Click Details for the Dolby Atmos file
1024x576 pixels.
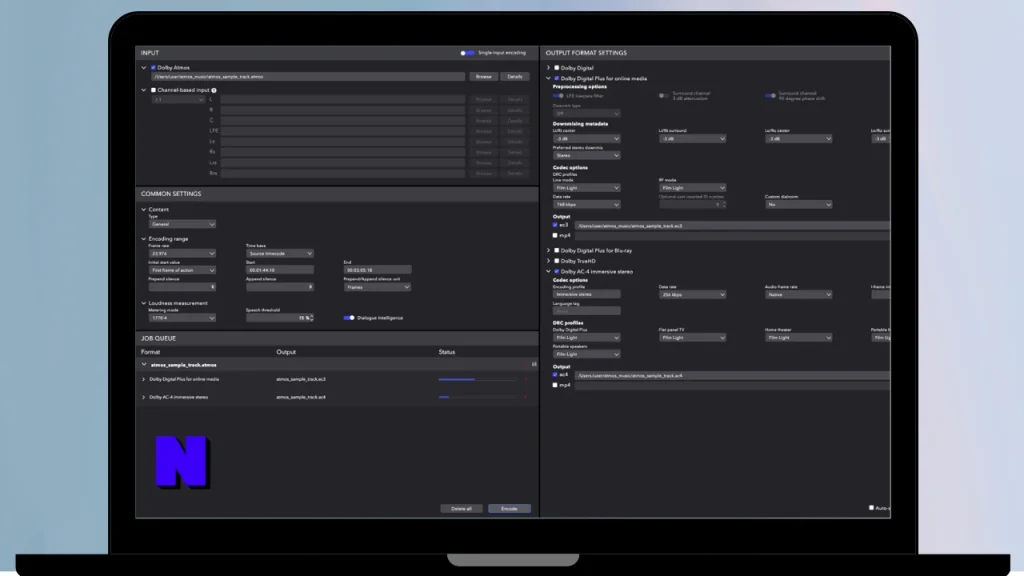tap(515, 76)
